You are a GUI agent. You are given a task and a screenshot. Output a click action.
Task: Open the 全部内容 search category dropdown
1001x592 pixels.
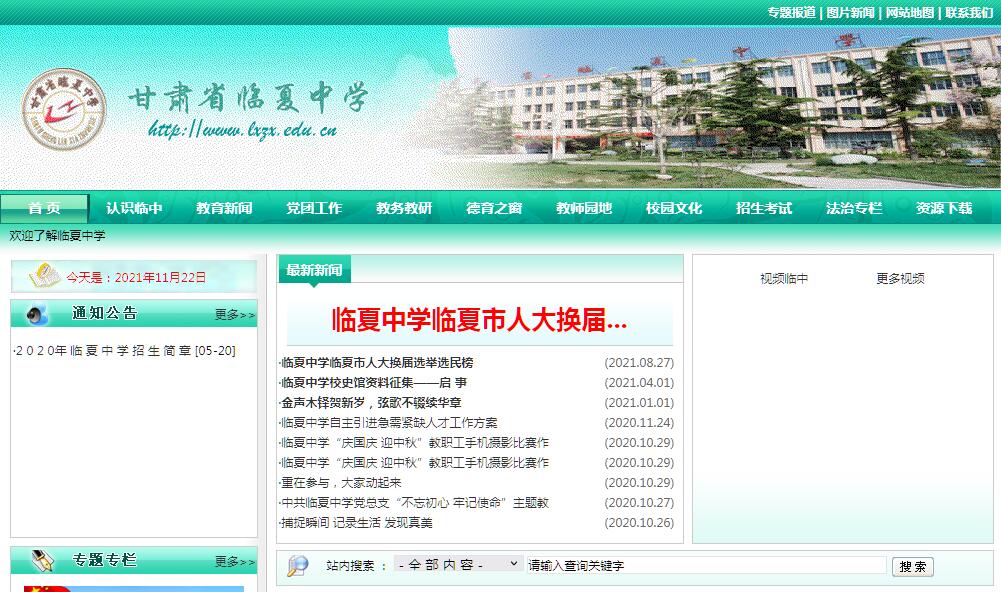[x=458, y=565]
